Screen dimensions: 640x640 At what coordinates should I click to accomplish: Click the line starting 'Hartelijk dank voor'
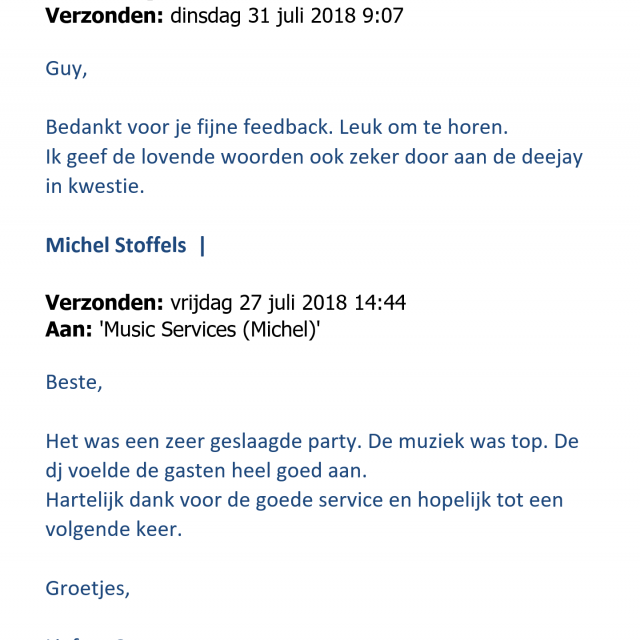[x=304, y=500]
